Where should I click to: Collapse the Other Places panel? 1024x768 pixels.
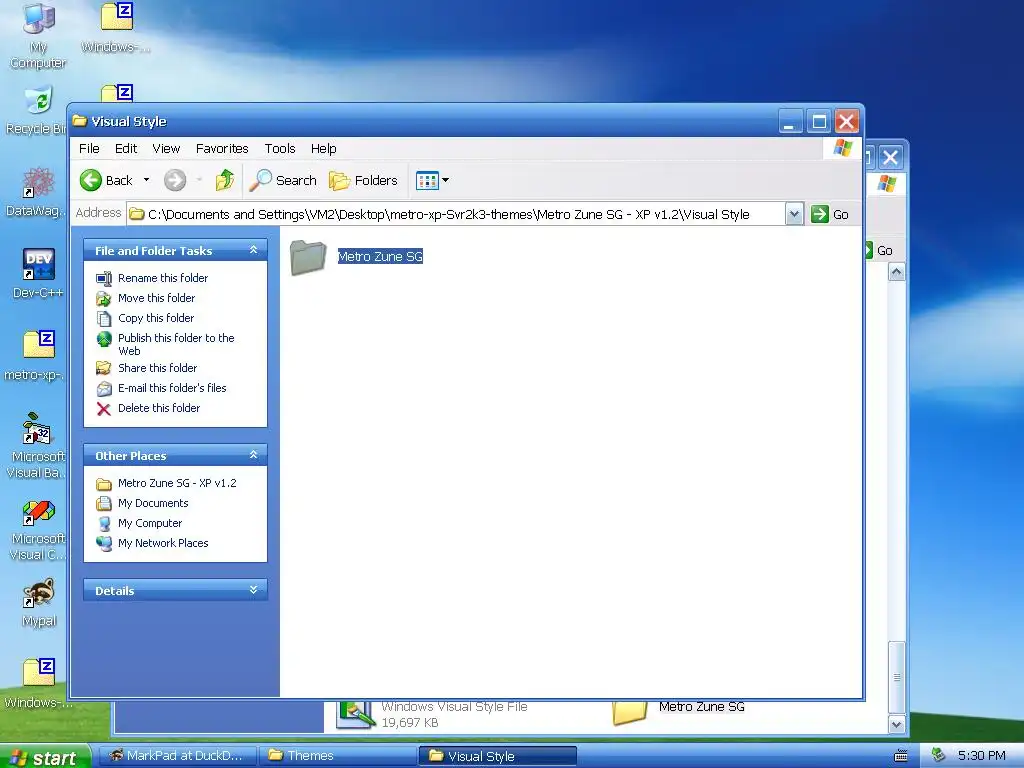pyautogui.click(x=253, y=455)
